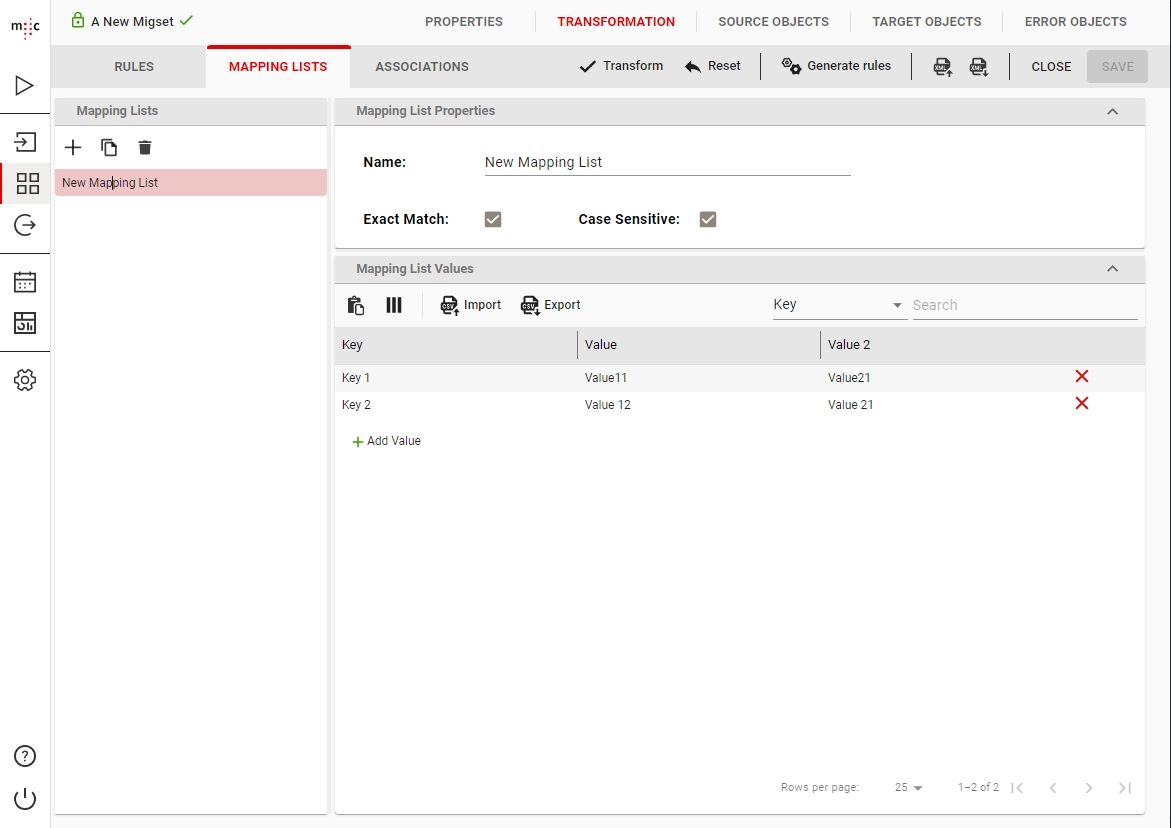Image resolution: width=1171 pixels, height=828 pixels.
Task: Collapse the Mapping List Properties panel
Action: 1112,111
